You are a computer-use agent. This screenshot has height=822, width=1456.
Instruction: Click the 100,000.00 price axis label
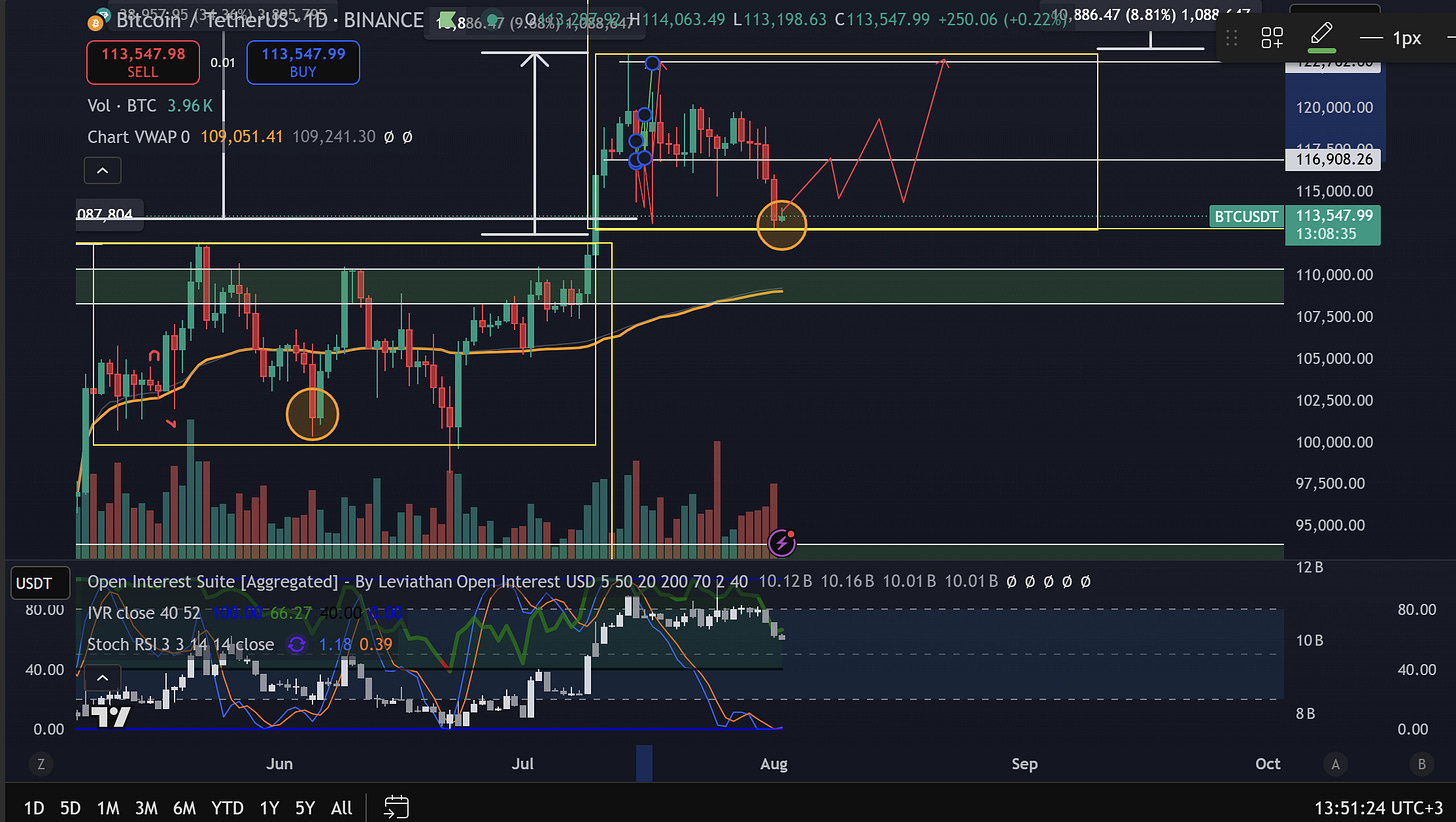[x=1332, y=442]
